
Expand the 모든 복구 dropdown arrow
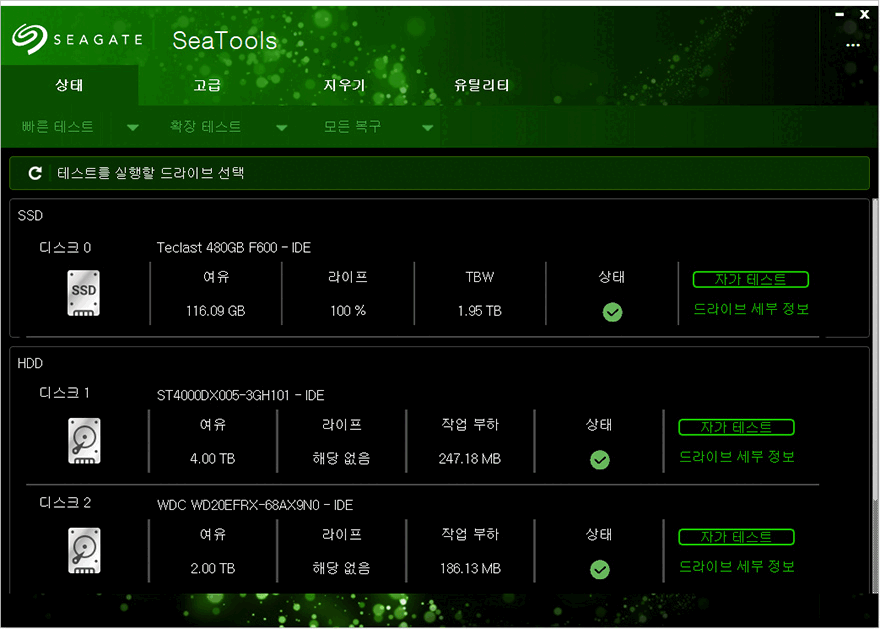pos(428,127)
